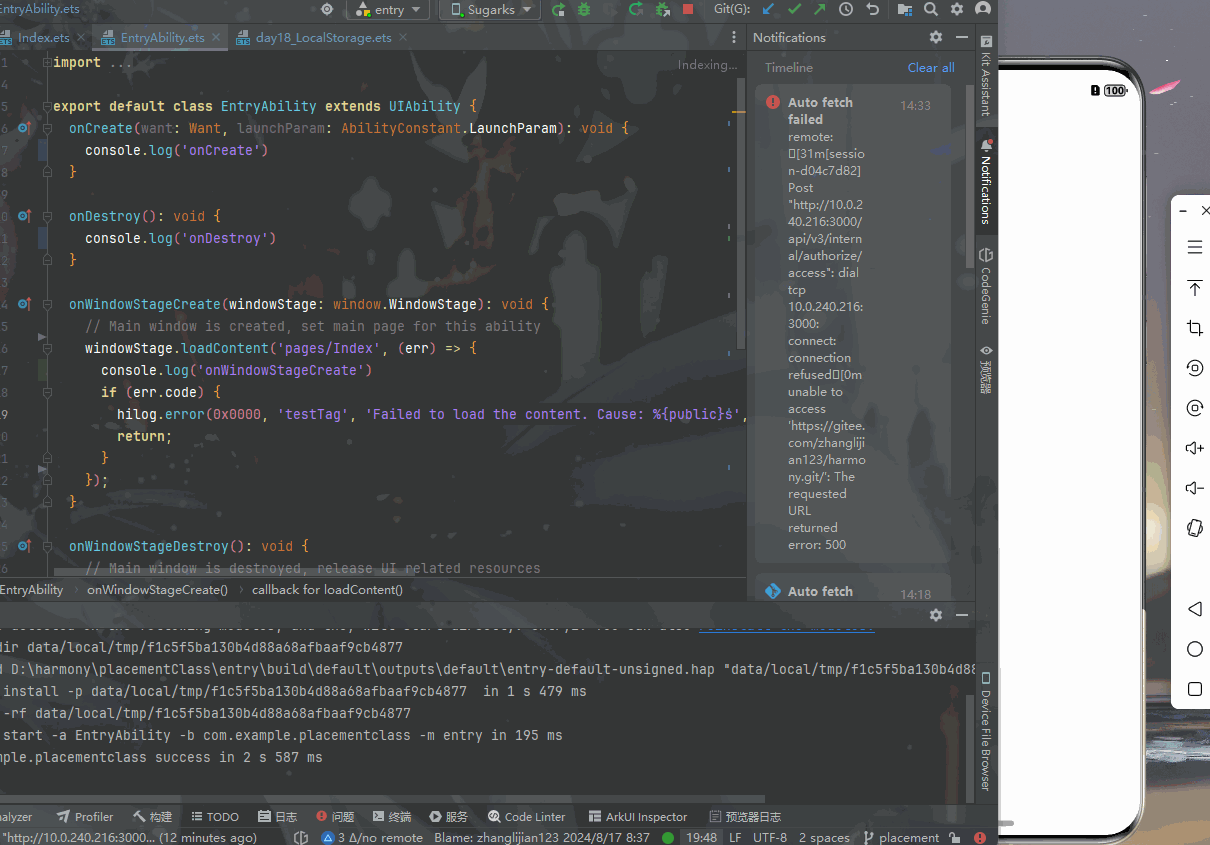Viewport: 1210px width, 845px height.
Task: Open the 问题 problems tool window
Action: (x=335, y=817)
